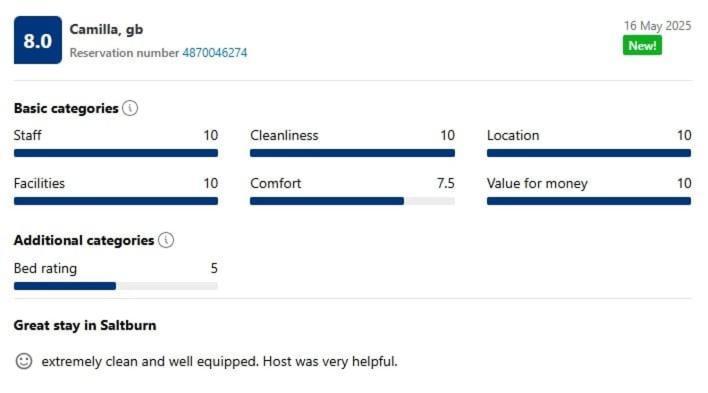The width and height of the screenshot is (708, 393).
Task: Click the Basic categories info icon
Action: click(130, 108)
